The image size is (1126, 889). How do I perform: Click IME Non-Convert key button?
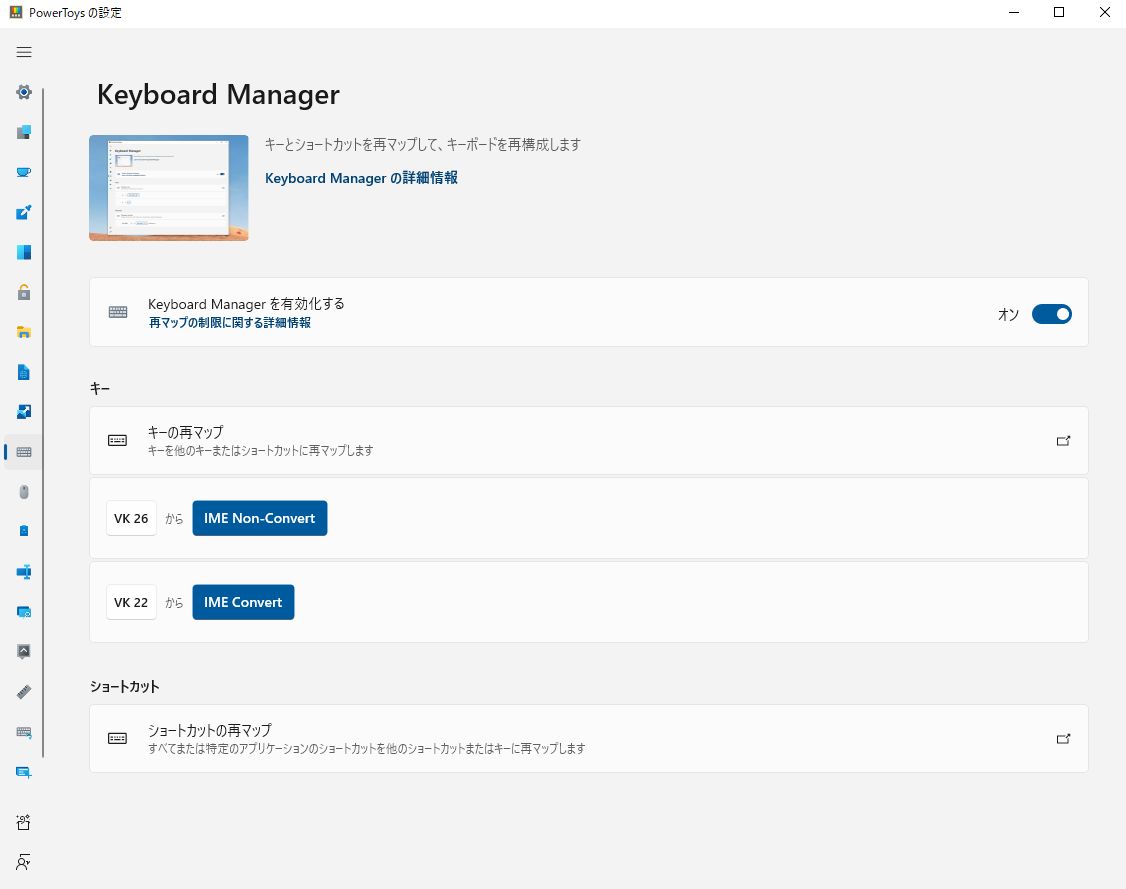click(260, 518)
